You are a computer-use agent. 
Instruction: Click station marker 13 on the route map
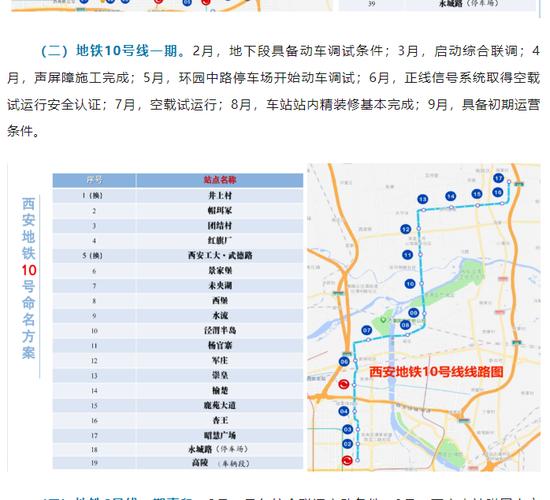pos(423,199)
